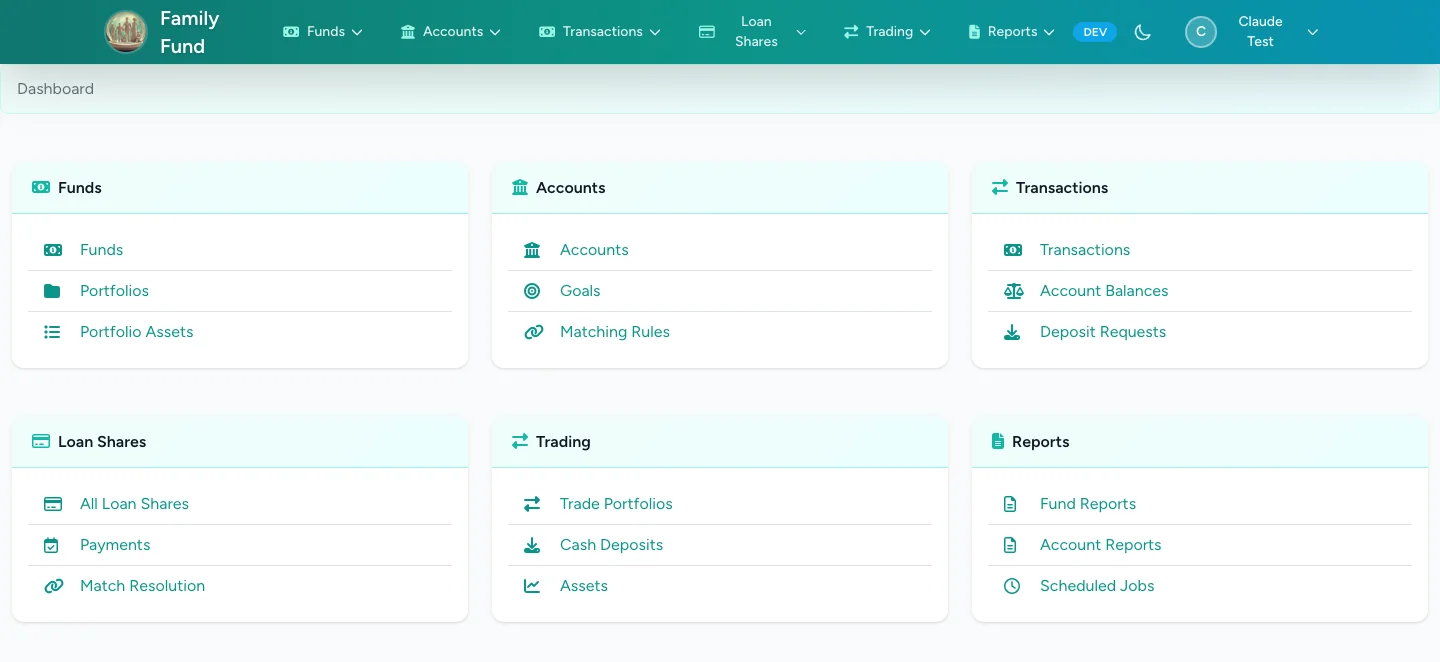
Task: Click the chain link icon beside Matching Rules
Action: tap(533, 332)
